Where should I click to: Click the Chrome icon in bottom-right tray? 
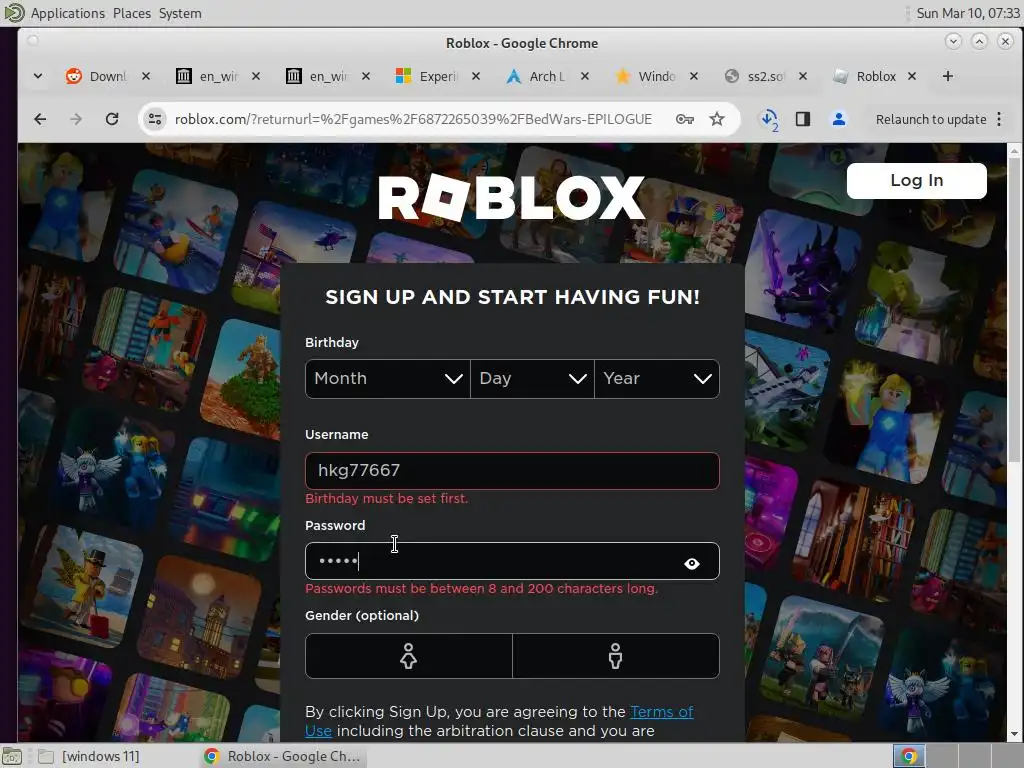click(908, 756)
